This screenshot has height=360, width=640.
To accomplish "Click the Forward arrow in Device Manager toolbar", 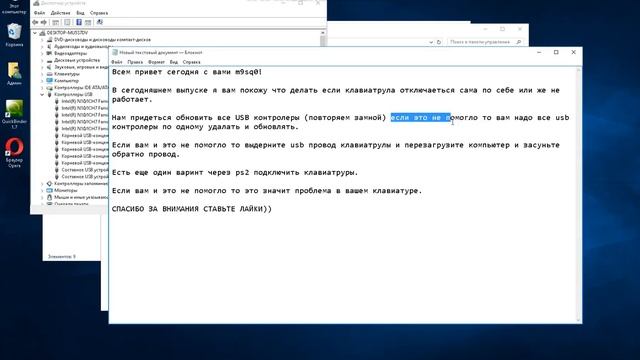I will pos(44,22).
